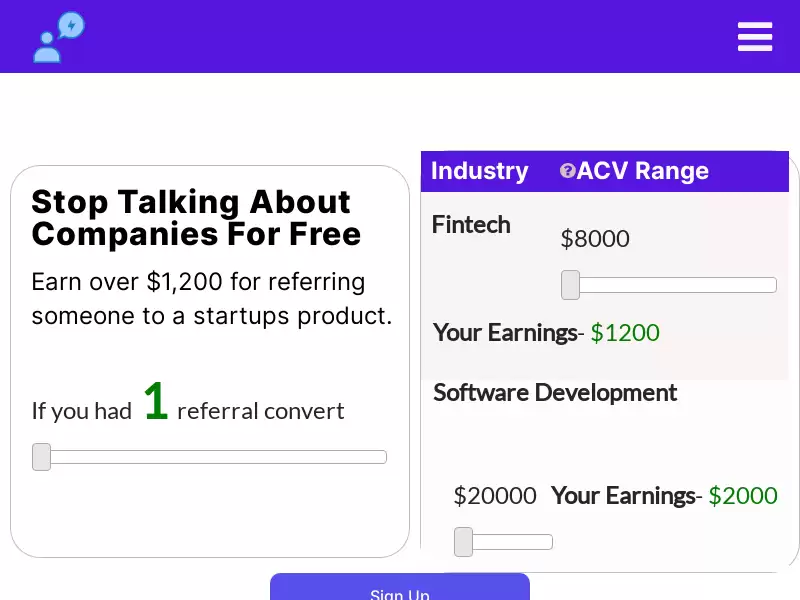The image size is (800, 600).
Task: Click the Software Development ACV slider
Action: point(503,542)
